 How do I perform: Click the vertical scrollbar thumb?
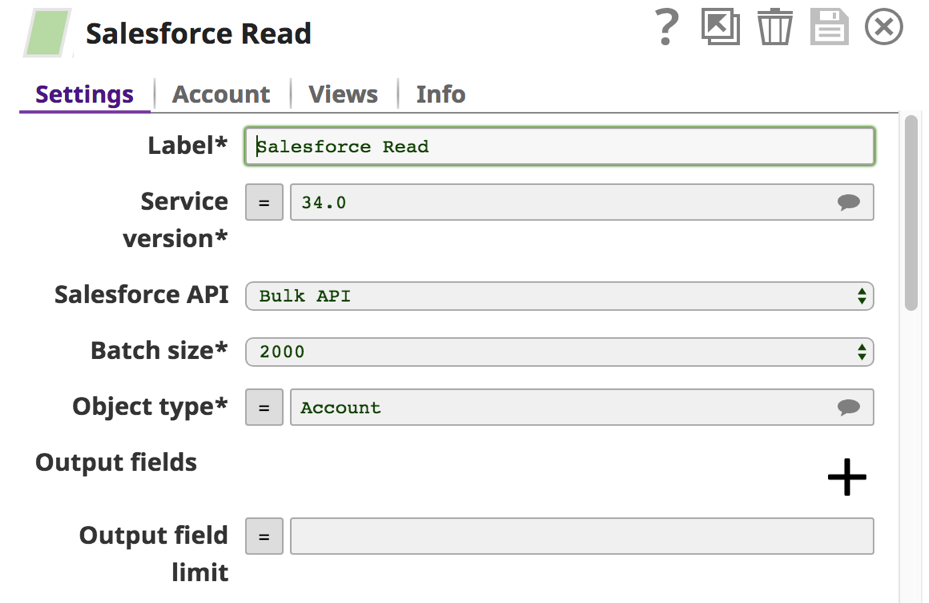[911, 213]
